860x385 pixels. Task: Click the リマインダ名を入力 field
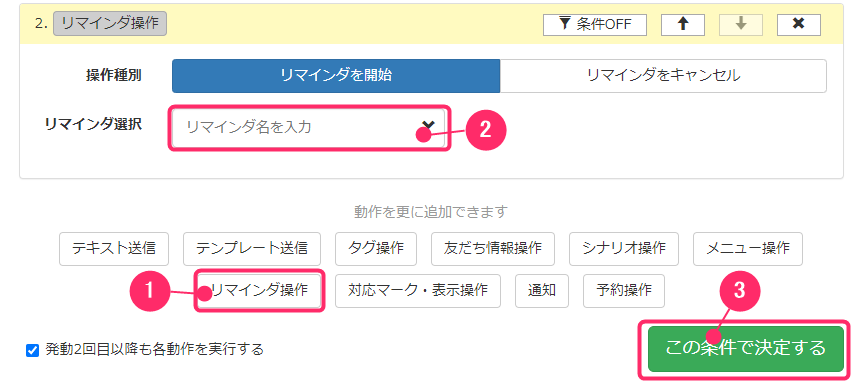(x=309, y=128)
